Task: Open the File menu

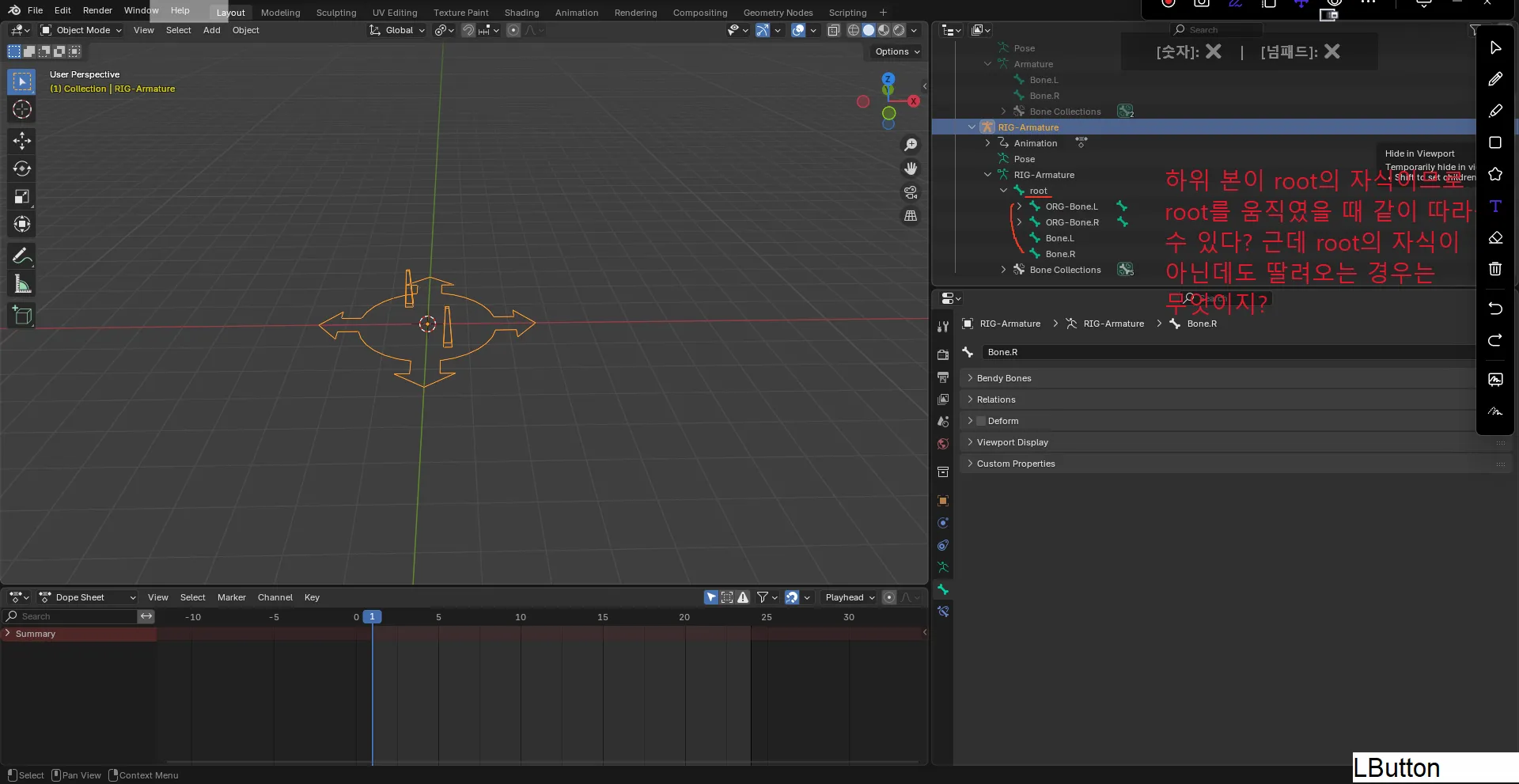Action: 35,10
